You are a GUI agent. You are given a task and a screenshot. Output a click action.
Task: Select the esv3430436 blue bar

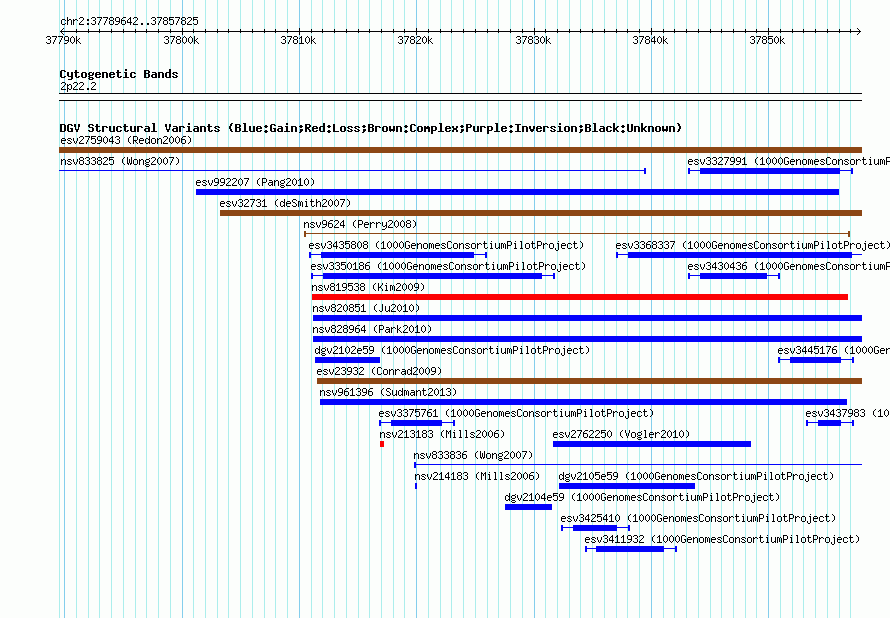tap(733, 276)
